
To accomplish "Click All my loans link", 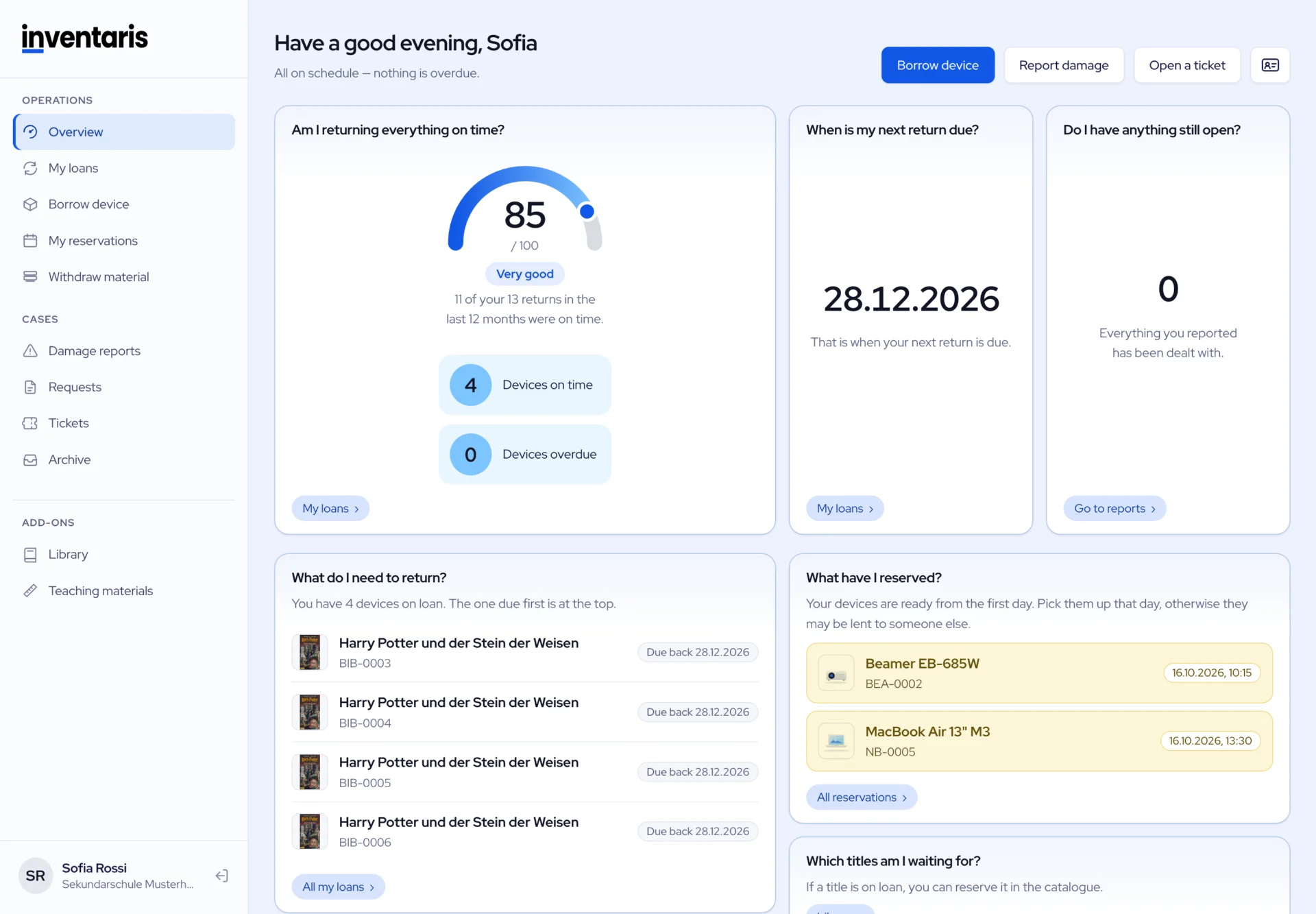I will pyautogui.click(x=338, y=887).
